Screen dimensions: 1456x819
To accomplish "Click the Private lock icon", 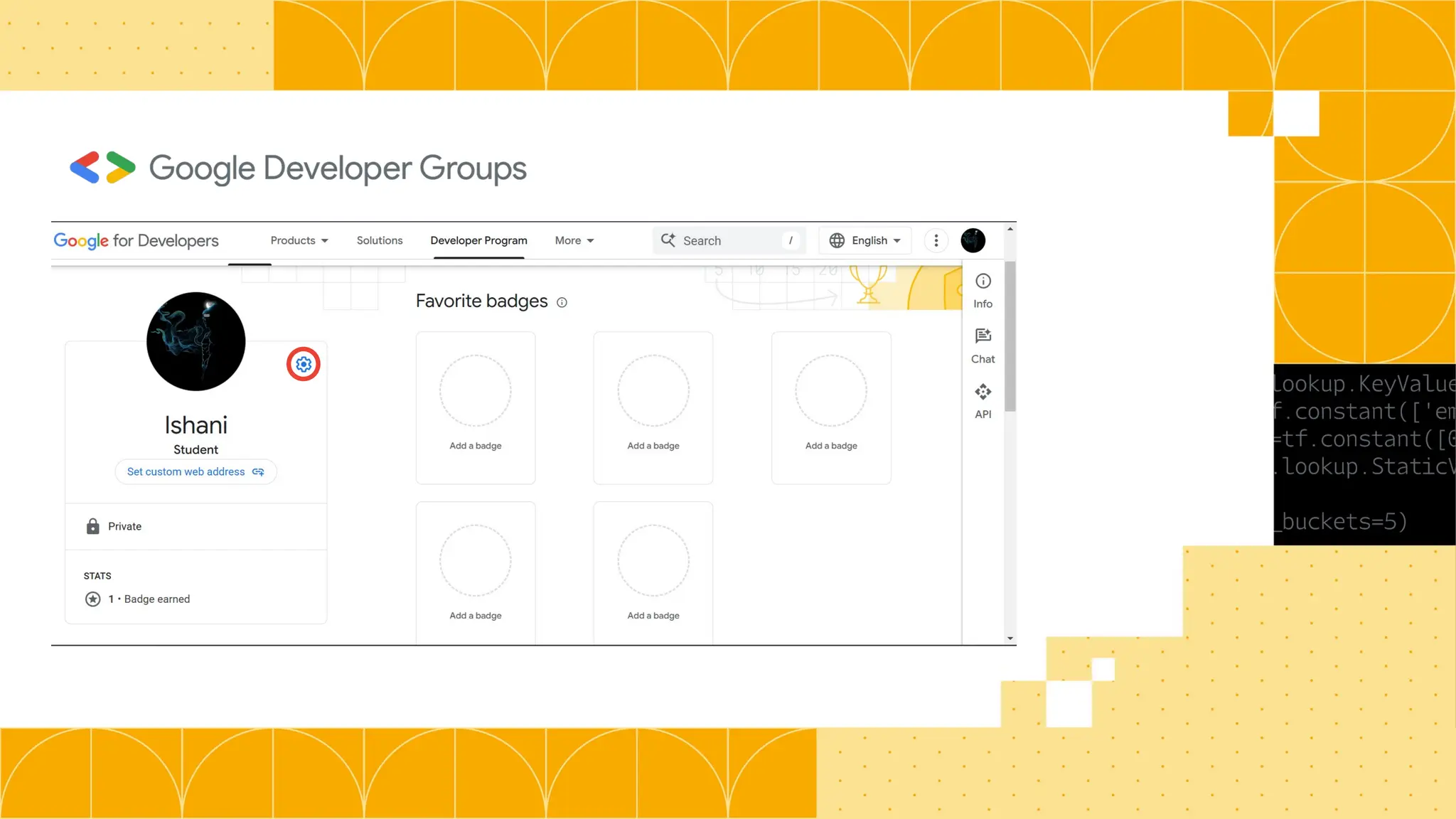I will [x=92, y=526].
